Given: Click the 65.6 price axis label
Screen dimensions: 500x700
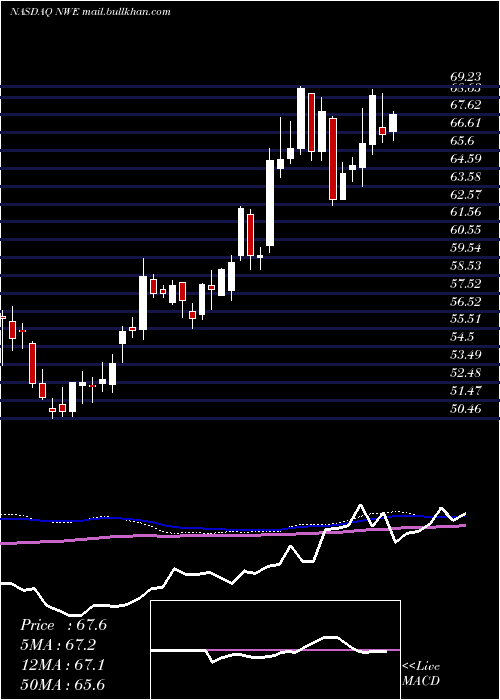Looking at the screenshot, I should pyautogui.click(x=462, y=141).
